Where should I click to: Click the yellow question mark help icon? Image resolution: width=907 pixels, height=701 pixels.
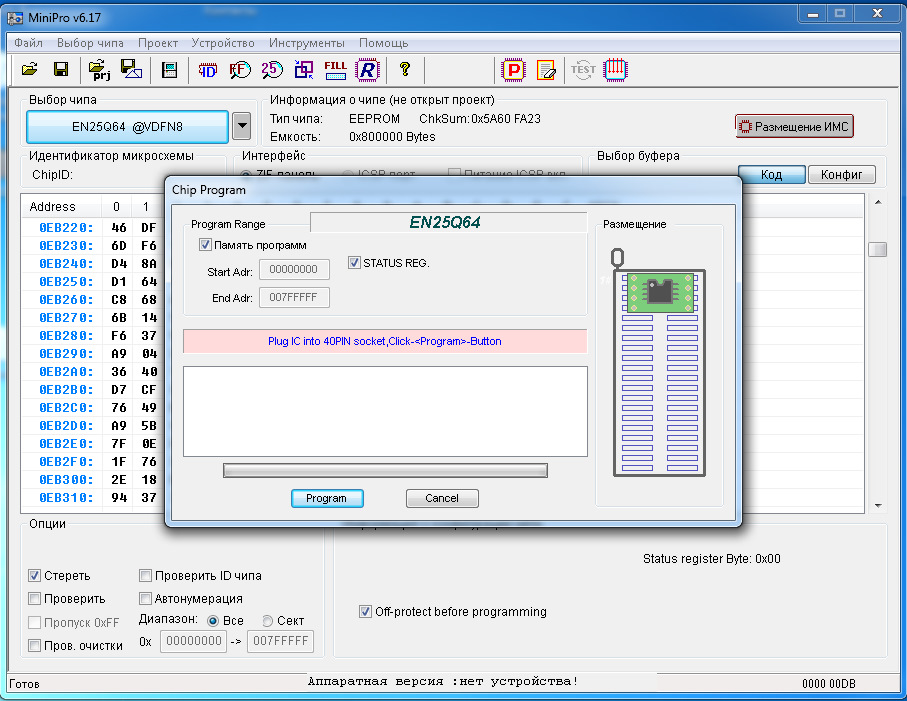click(x=405, y=69)
